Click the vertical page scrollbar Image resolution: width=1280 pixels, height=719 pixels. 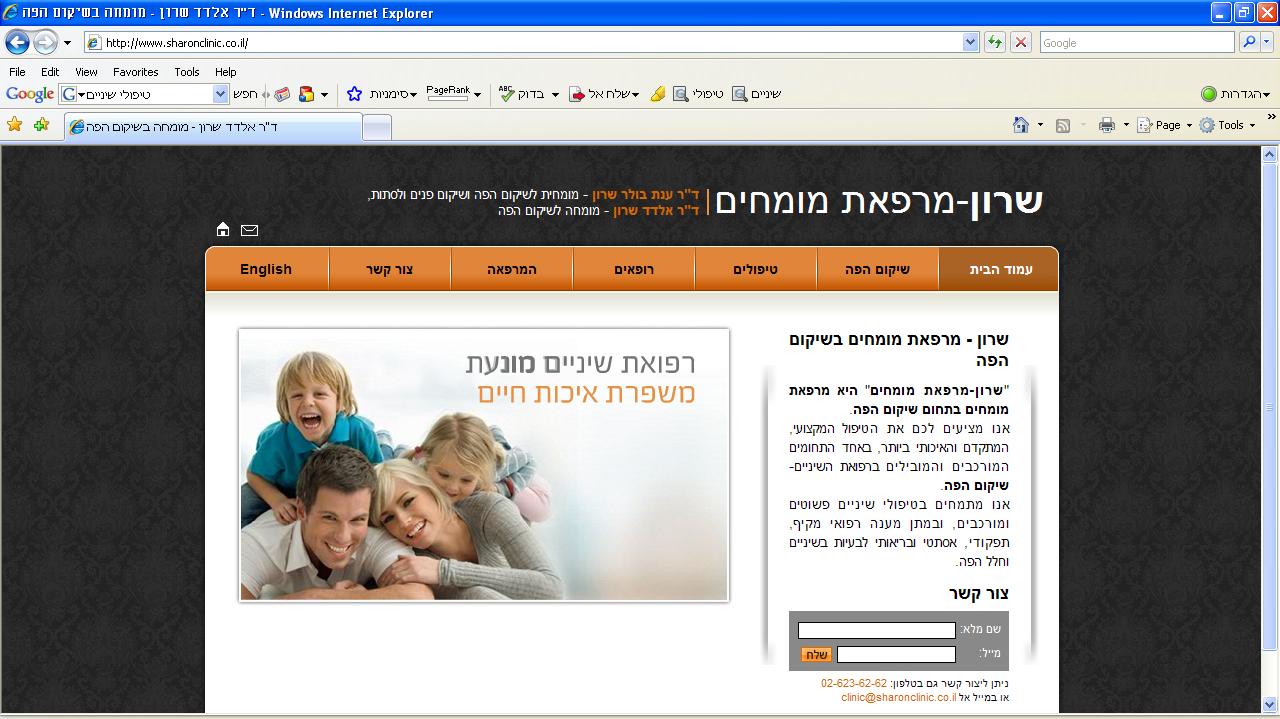1269,400
